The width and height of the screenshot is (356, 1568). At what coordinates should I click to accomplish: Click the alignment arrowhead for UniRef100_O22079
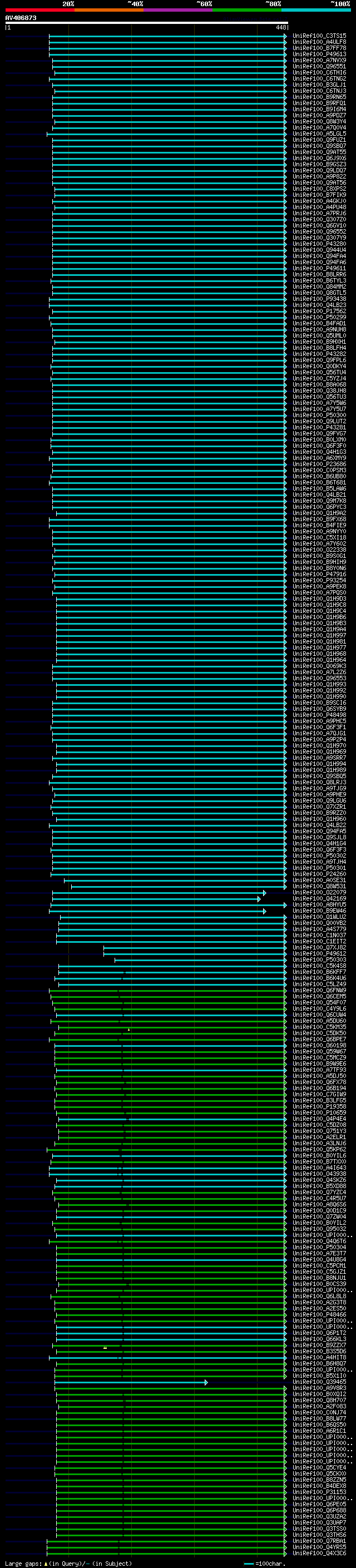coord(264,893)
